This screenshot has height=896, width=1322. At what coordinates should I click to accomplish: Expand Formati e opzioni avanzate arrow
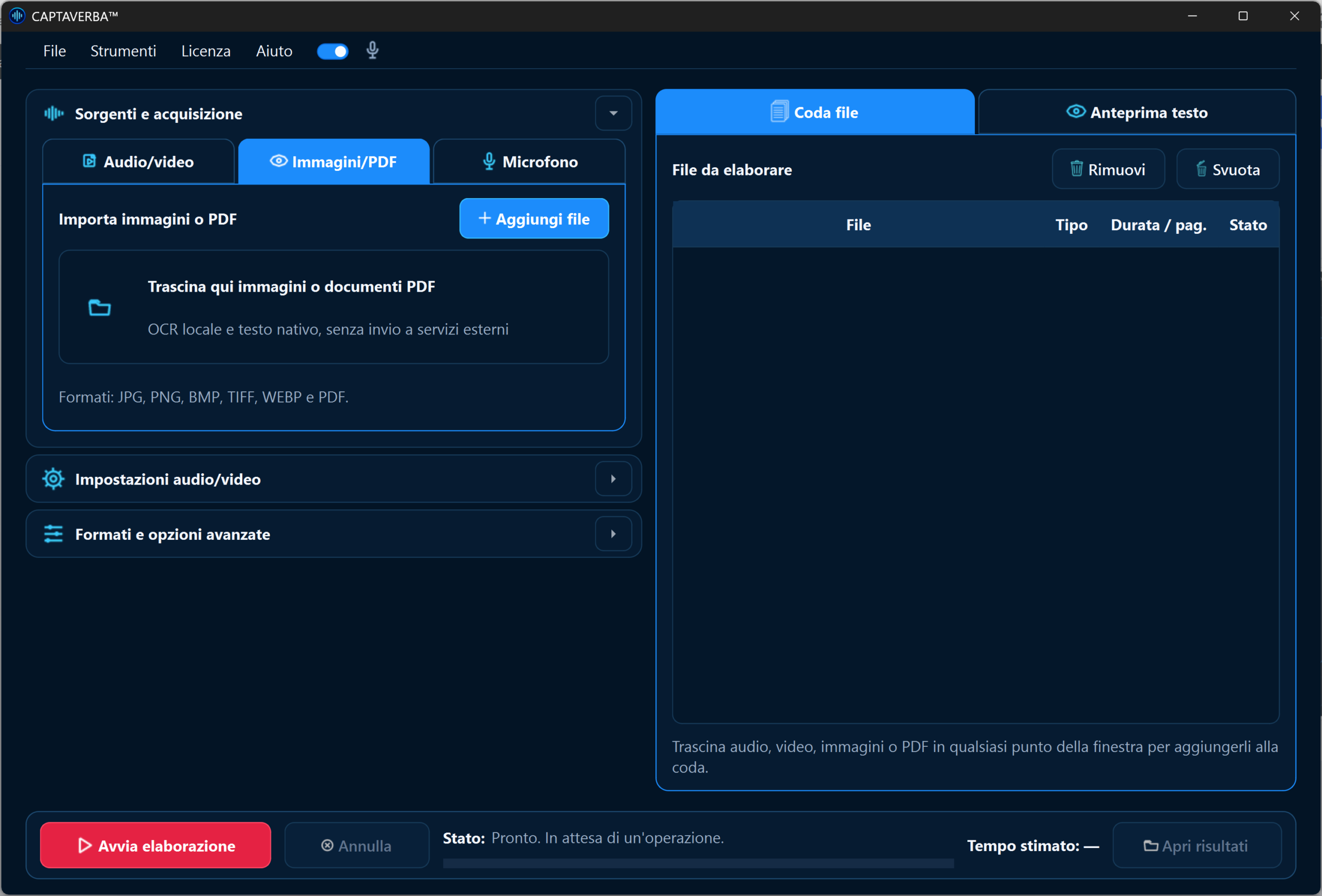pos(613,534)
